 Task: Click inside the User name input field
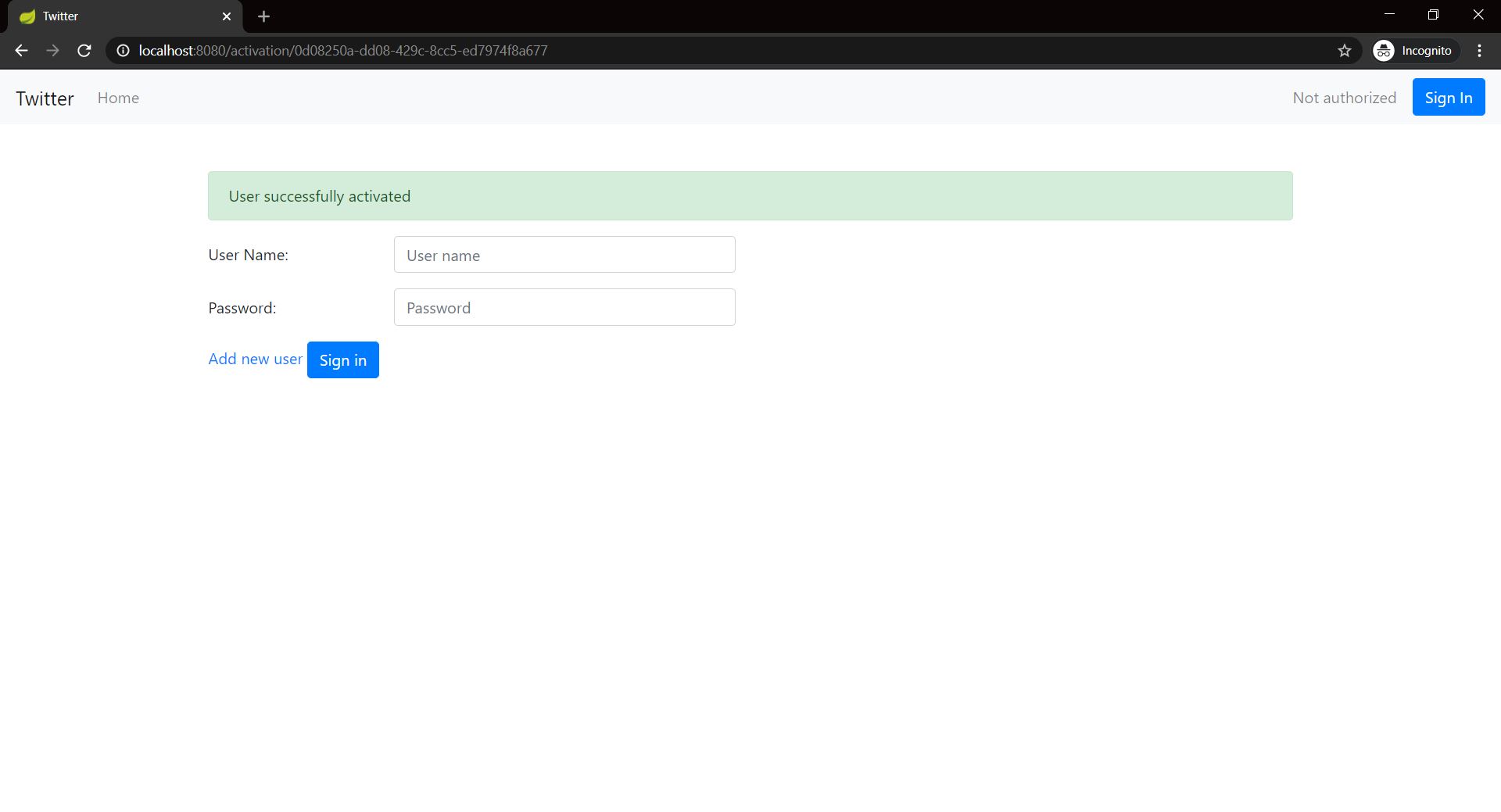(564, 255)
